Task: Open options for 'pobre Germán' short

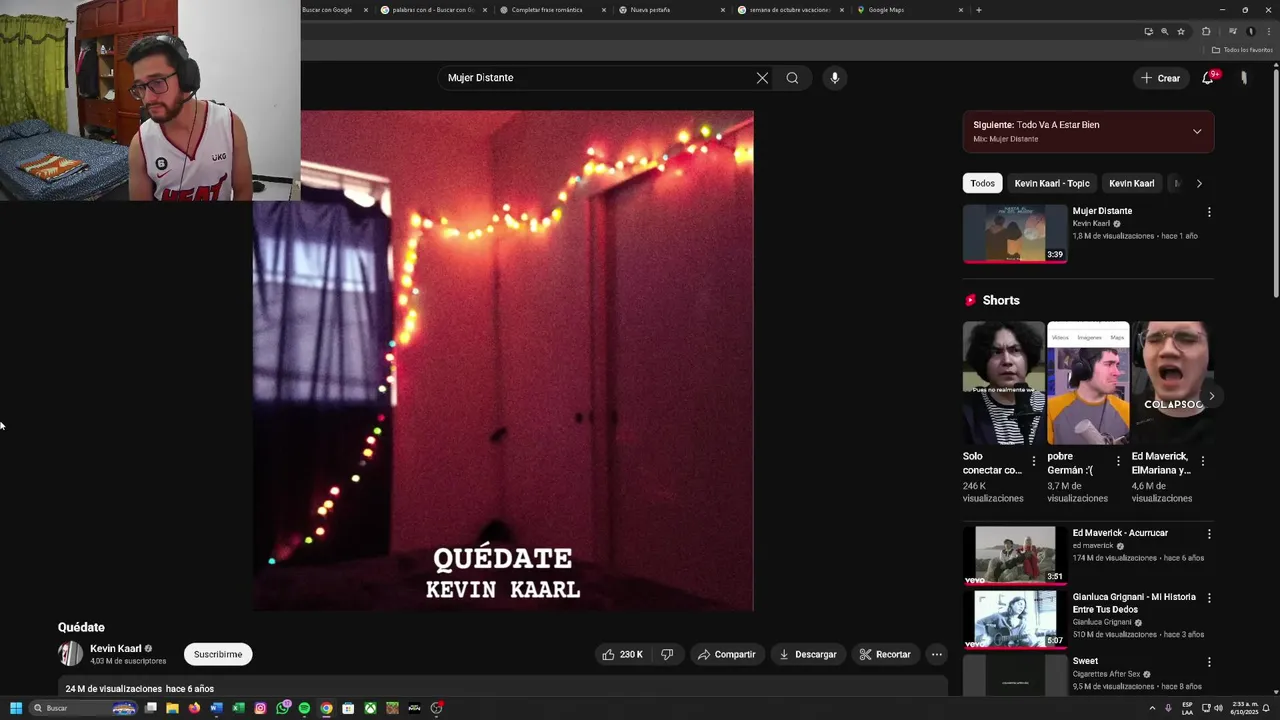Action: 1118,461
